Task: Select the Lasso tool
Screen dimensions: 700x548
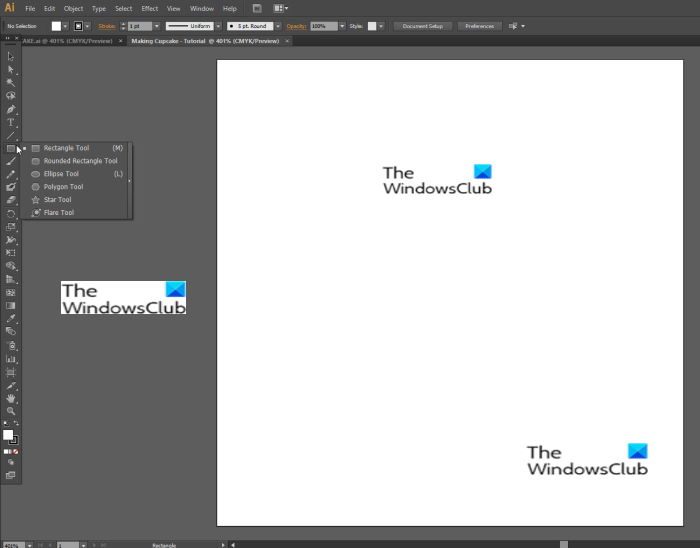Action: 11,95
